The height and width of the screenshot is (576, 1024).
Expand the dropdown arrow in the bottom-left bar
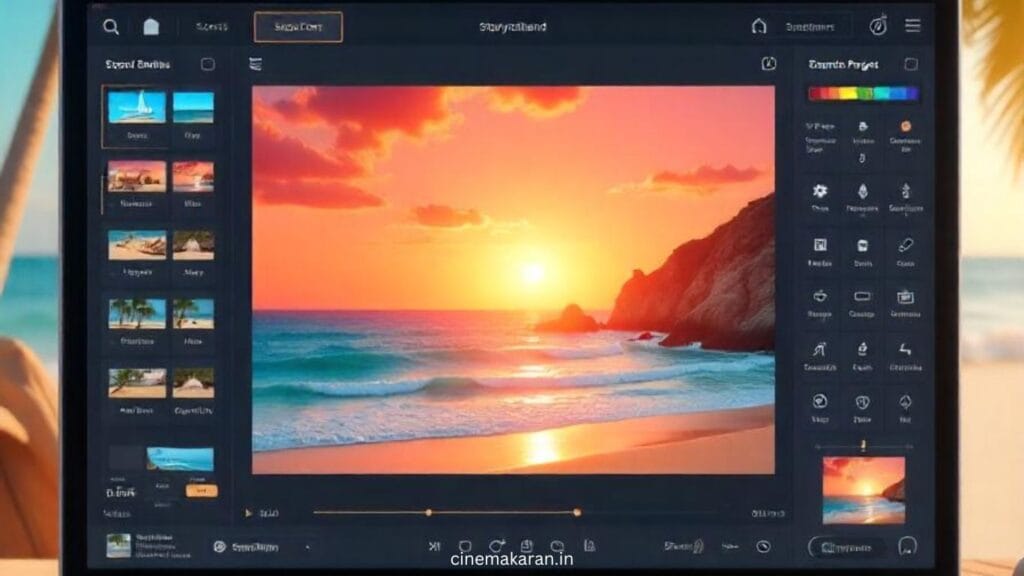point(306,547)
